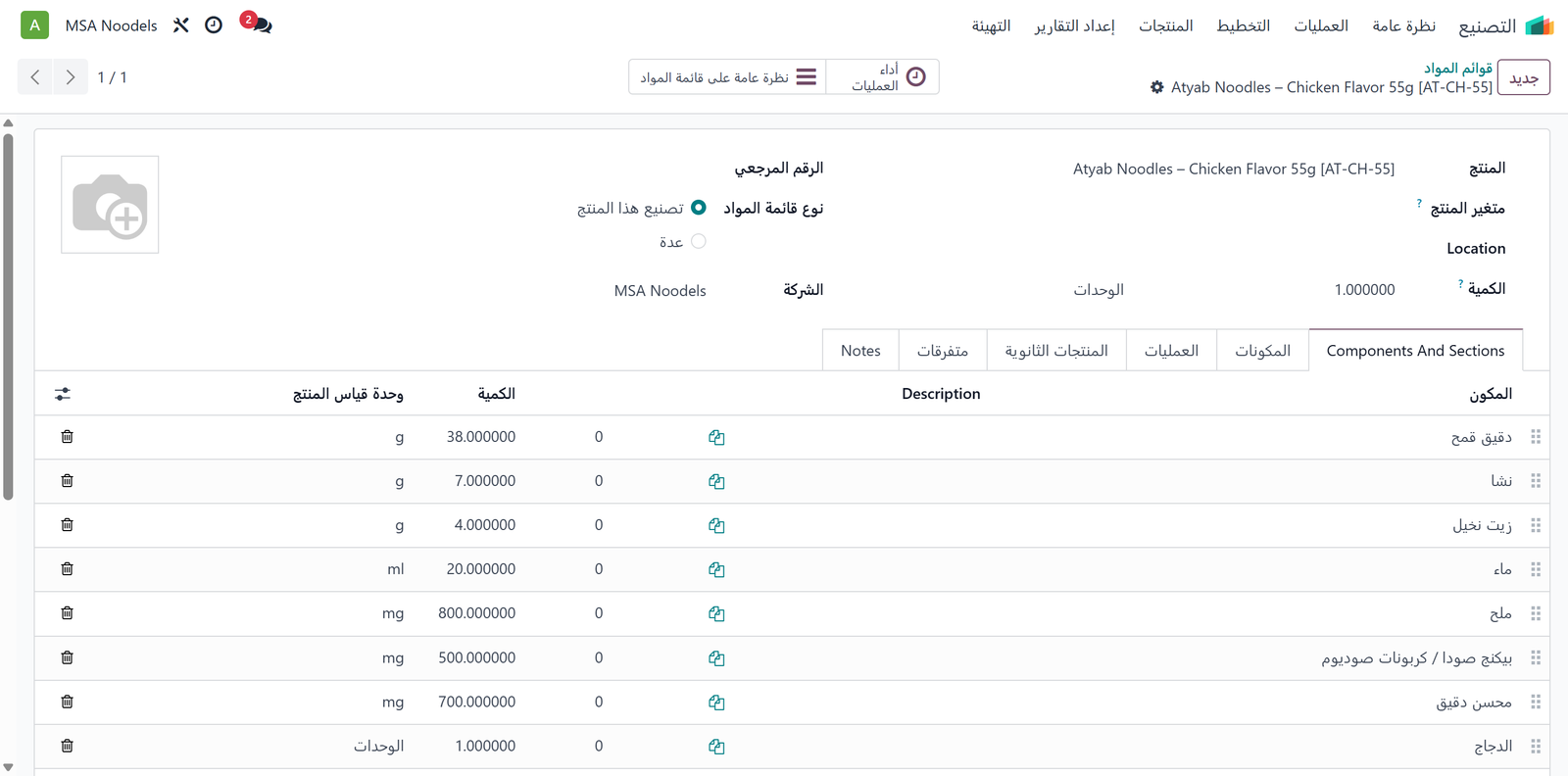Image resolution: width=1568 pixels, height=776 pixels.
Task: Delete the دقيق قمح component row
Action: click(67, 437)
